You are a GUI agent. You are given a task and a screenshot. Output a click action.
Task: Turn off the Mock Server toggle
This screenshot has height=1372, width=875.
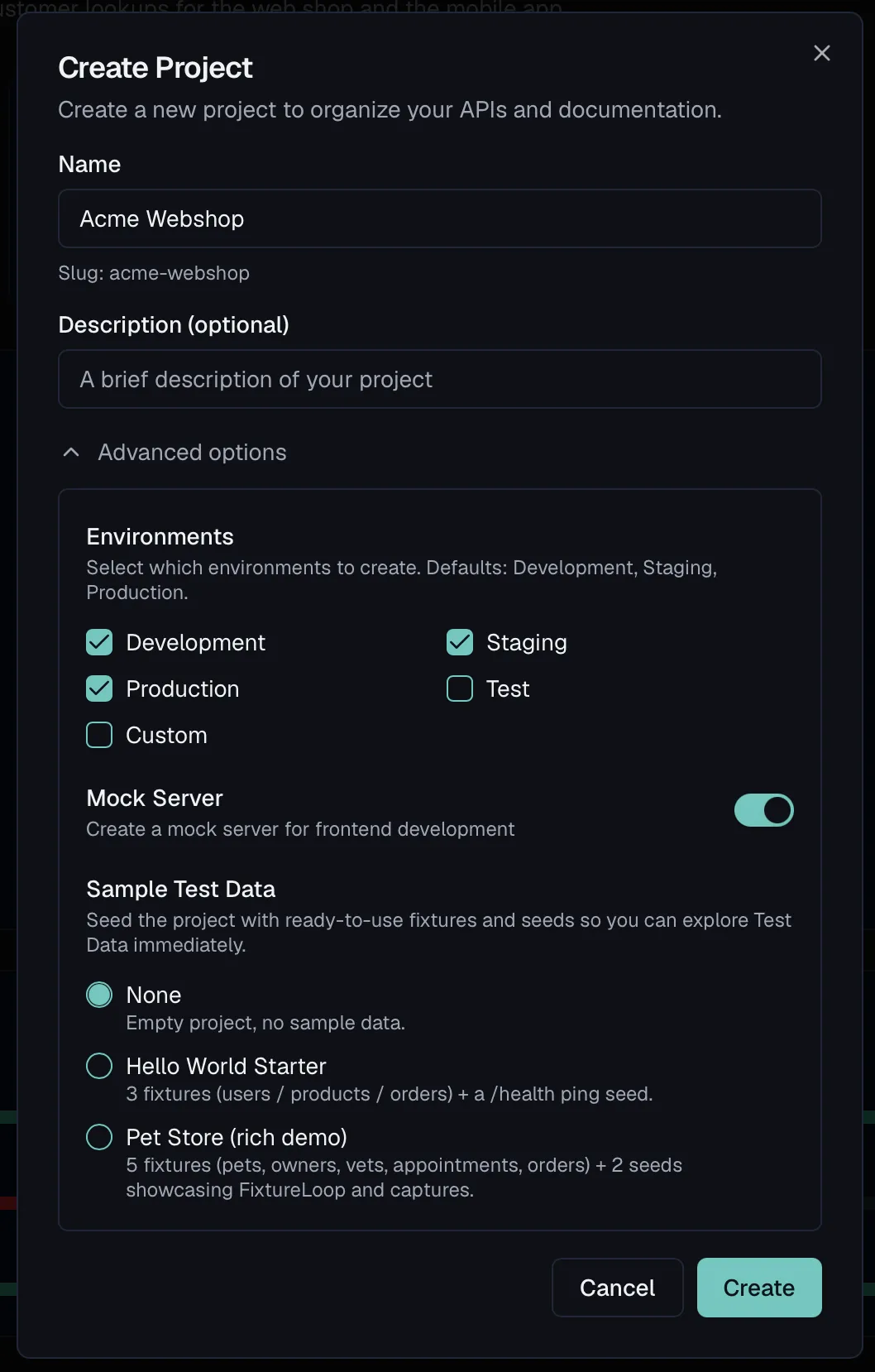[x=764, y=810]
